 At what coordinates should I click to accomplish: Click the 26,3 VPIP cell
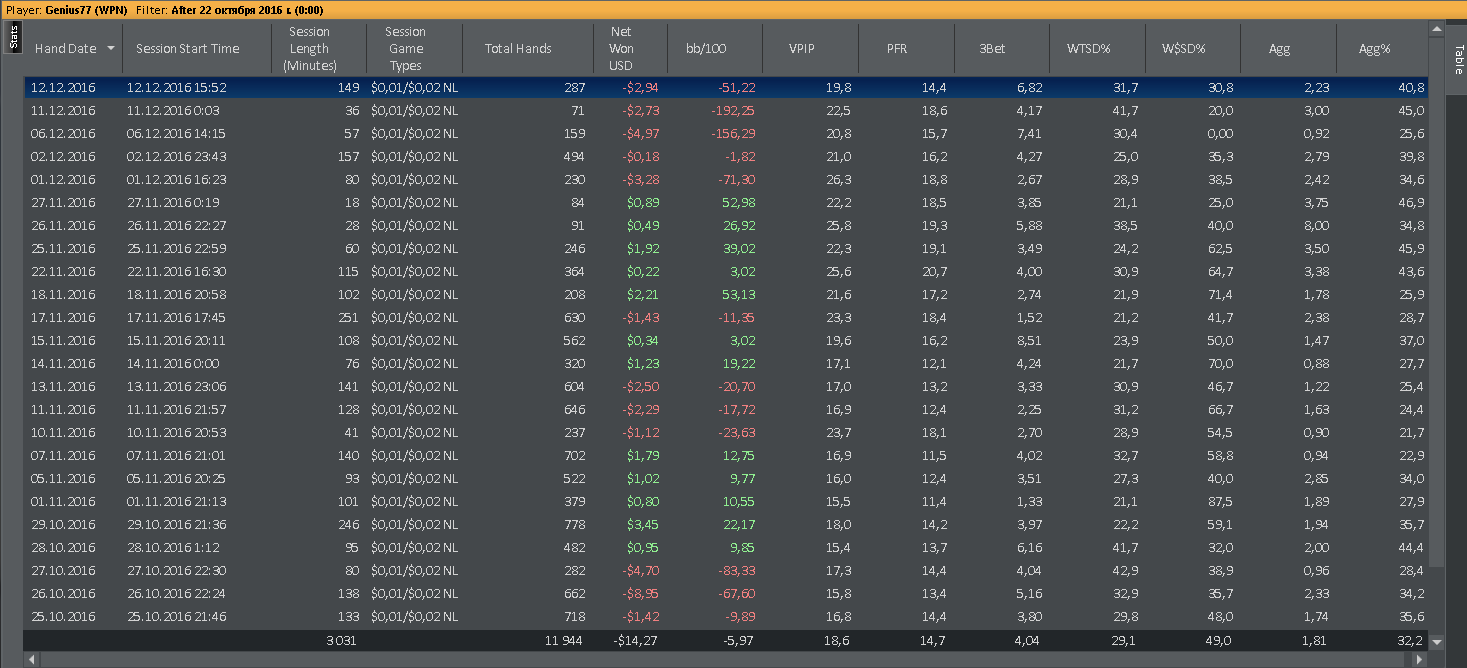[x=839, y=180]
